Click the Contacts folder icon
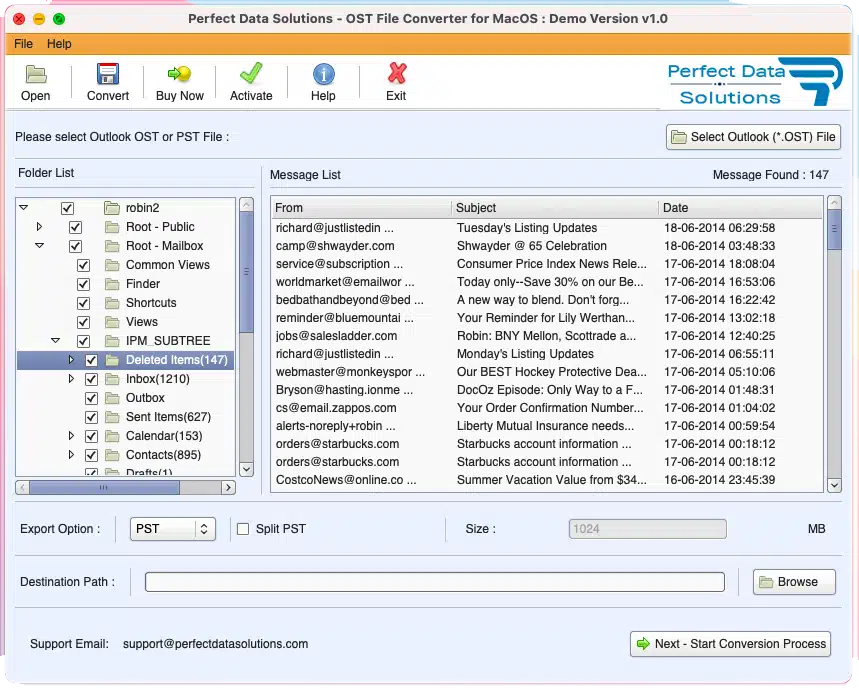Viewport: 859px width, 689px height. [x=112, y=455]
